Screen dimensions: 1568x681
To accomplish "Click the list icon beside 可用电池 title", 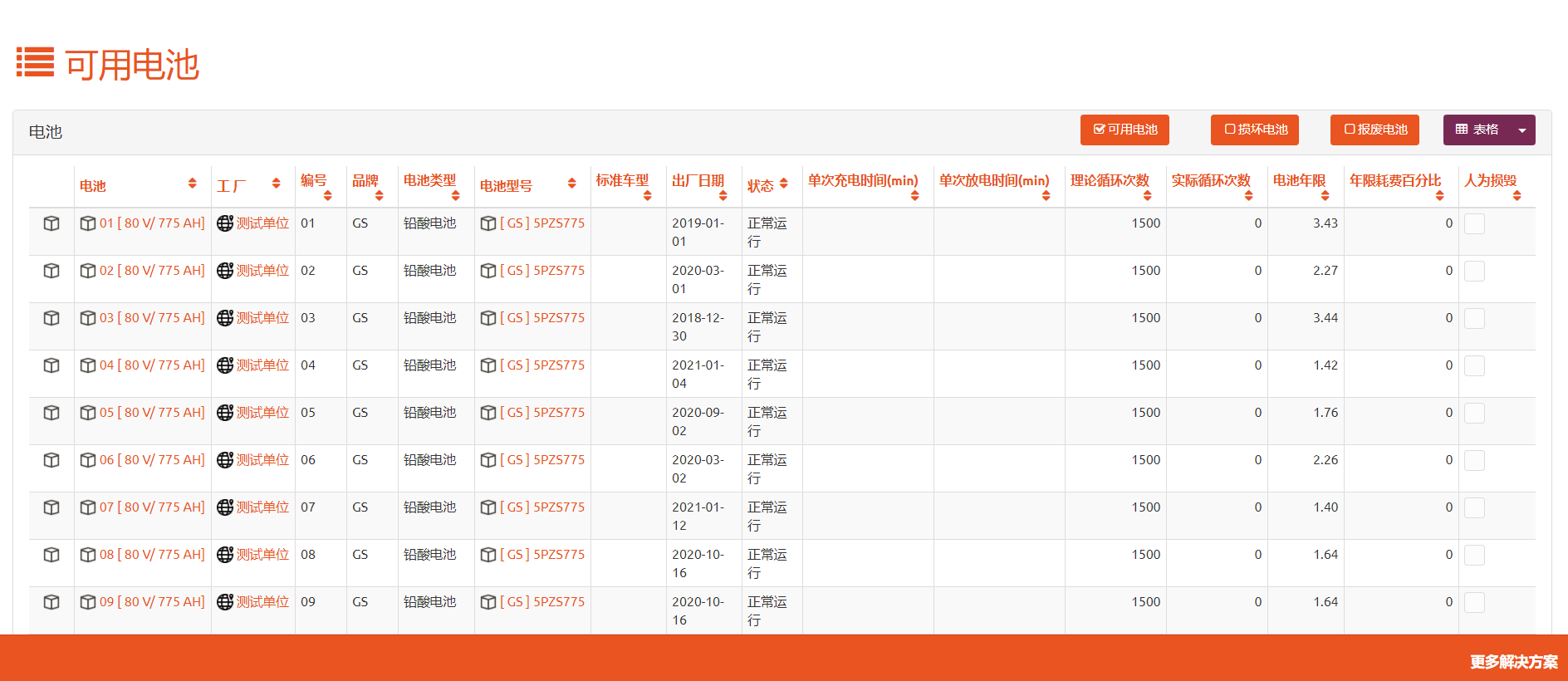I will 35,62.
